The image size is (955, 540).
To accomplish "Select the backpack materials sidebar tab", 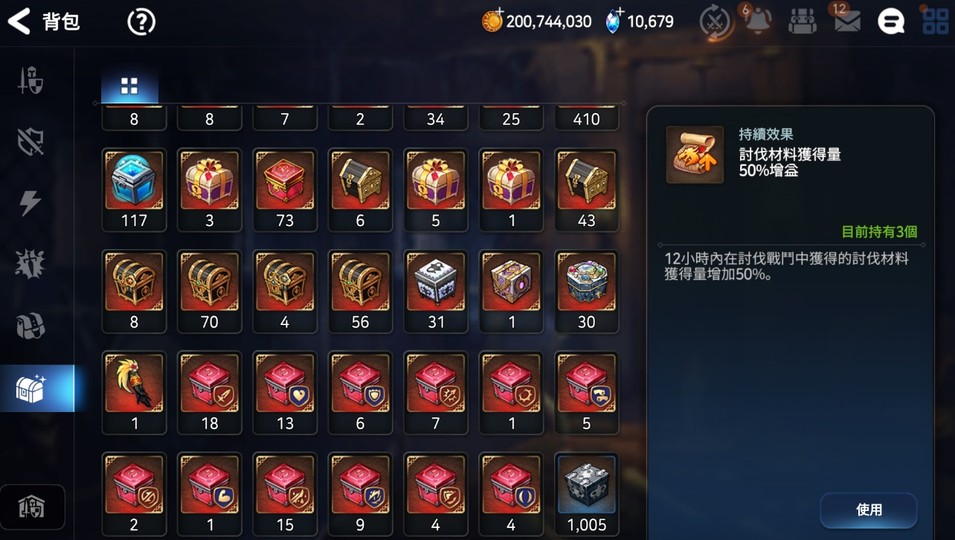I will click(30, 326).
